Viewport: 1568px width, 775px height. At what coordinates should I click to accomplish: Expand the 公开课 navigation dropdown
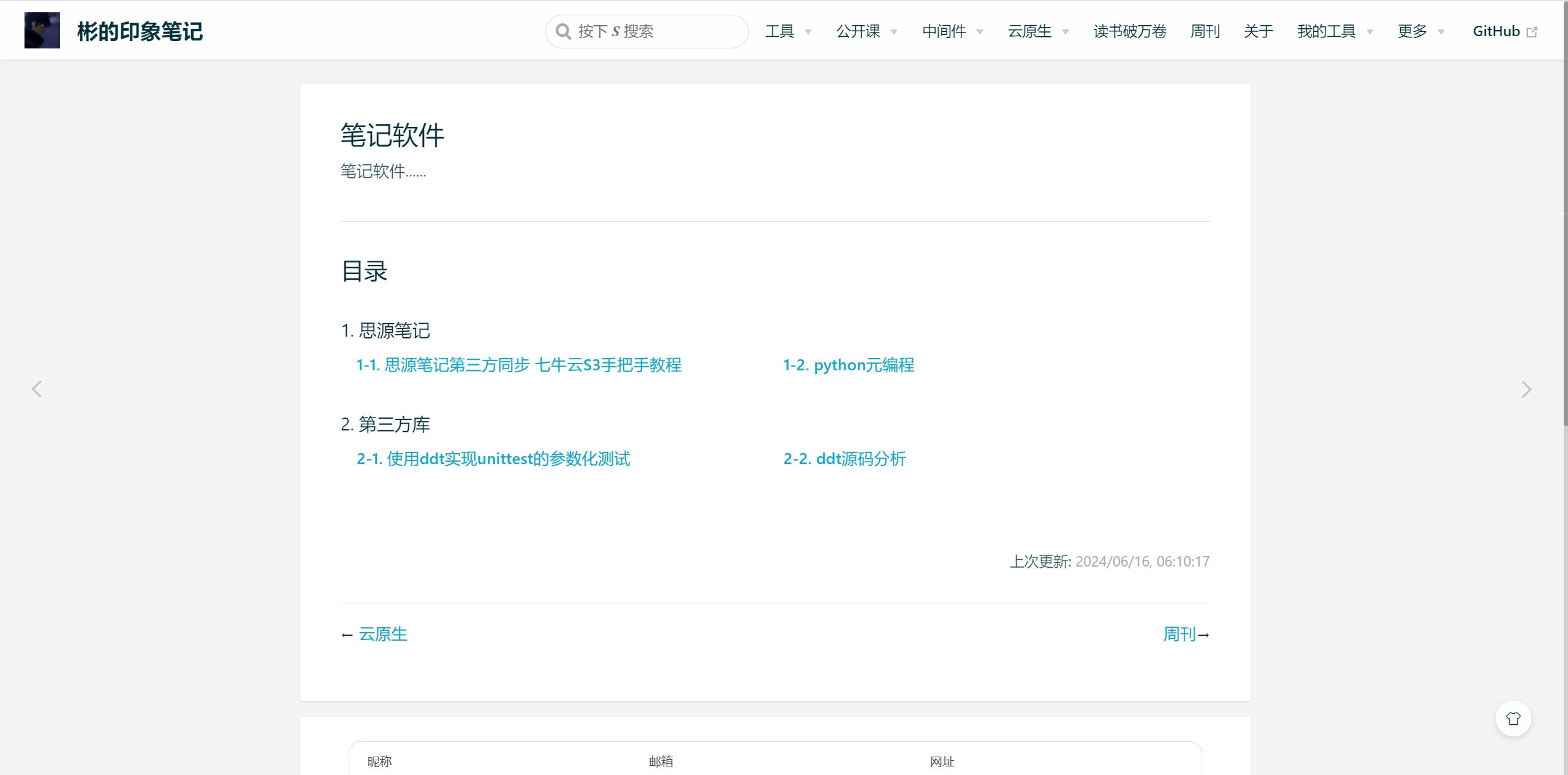click(866, 31)
